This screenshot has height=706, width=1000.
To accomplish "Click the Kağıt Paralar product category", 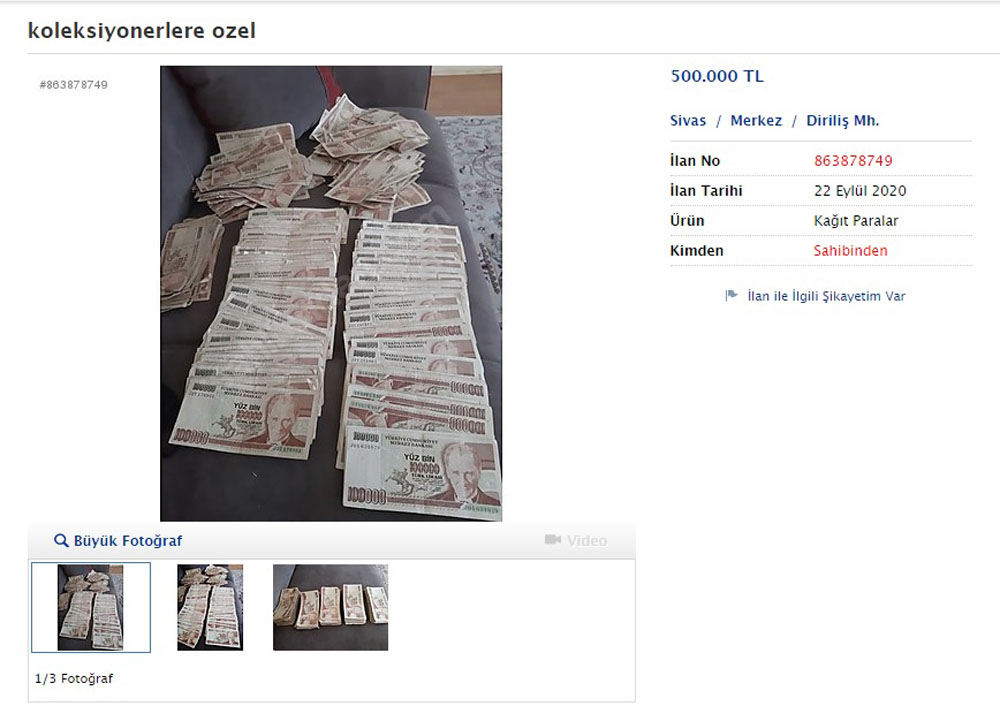I will (x=856, y=221).
